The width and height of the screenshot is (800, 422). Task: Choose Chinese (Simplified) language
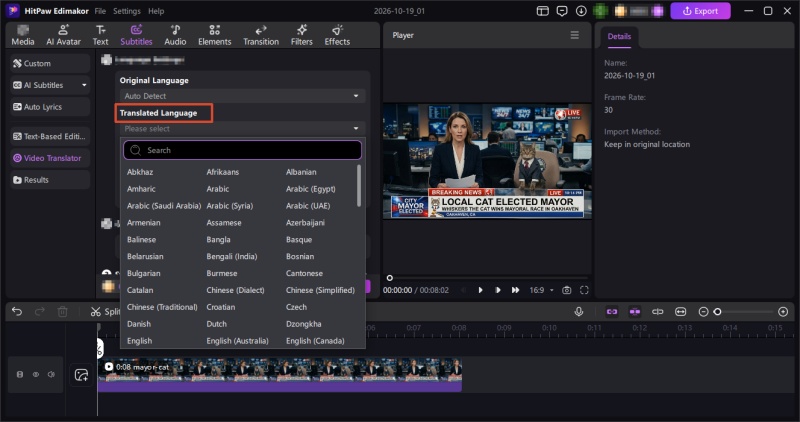click(x=320, y=290)
